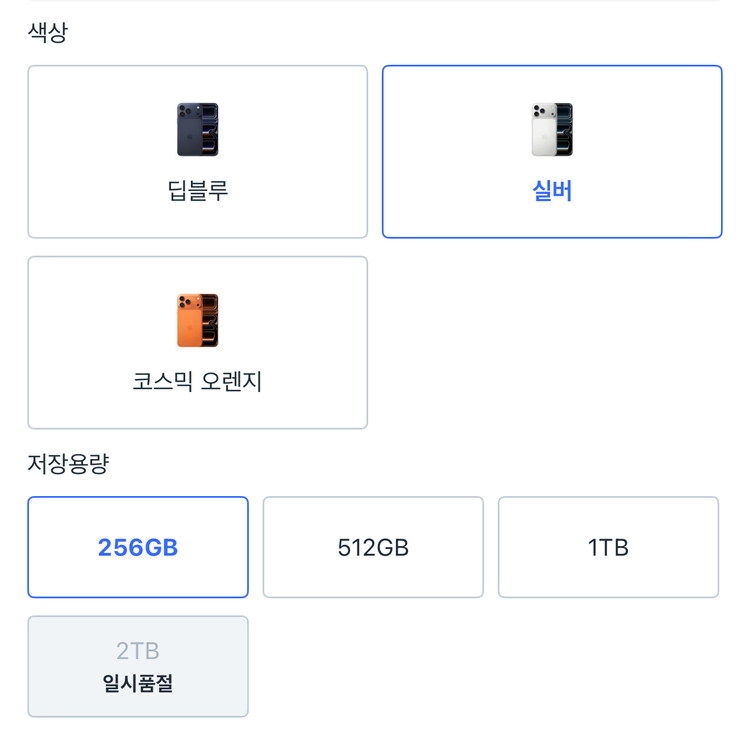Select 256GB storage capacity
The width and height of the screenshot is (750, 750).
click(138, 547)
